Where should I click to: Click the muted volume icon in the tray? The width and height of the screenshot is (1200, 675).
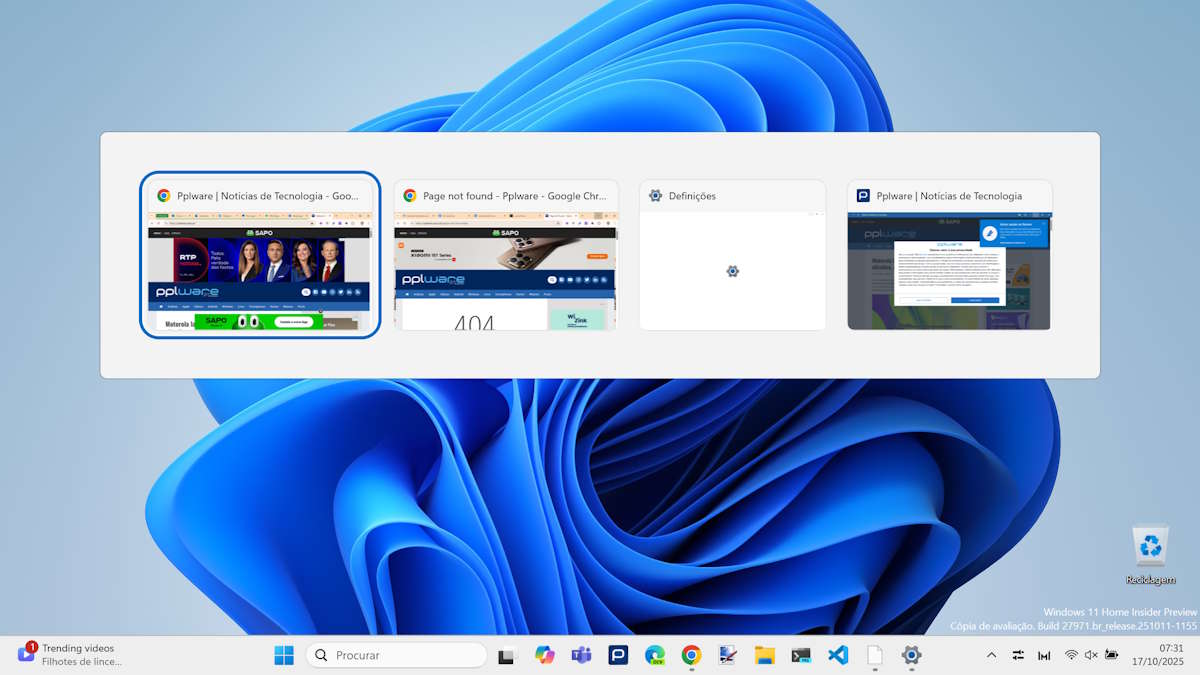point(1091,655)
